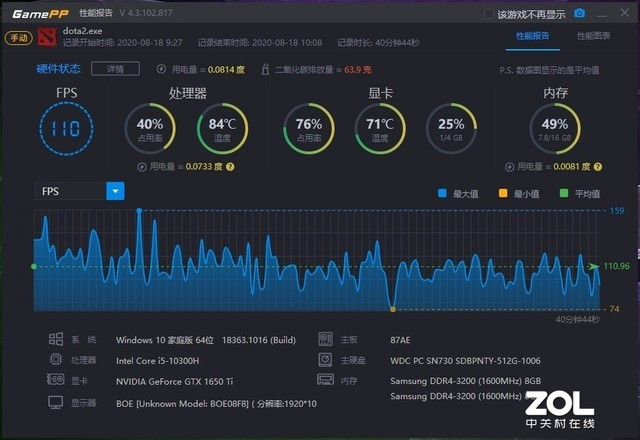Click the memory power usage icon

509,167
